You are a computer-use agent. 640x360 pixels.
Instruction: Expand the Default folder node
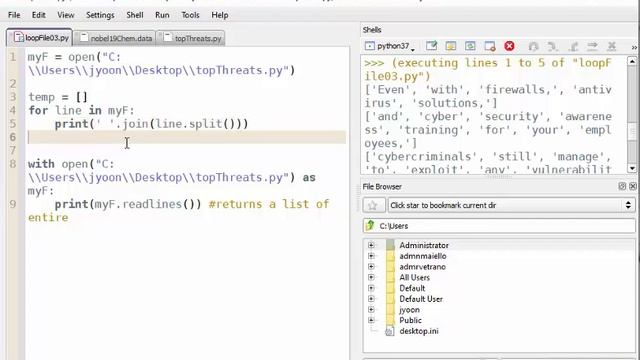371,288
